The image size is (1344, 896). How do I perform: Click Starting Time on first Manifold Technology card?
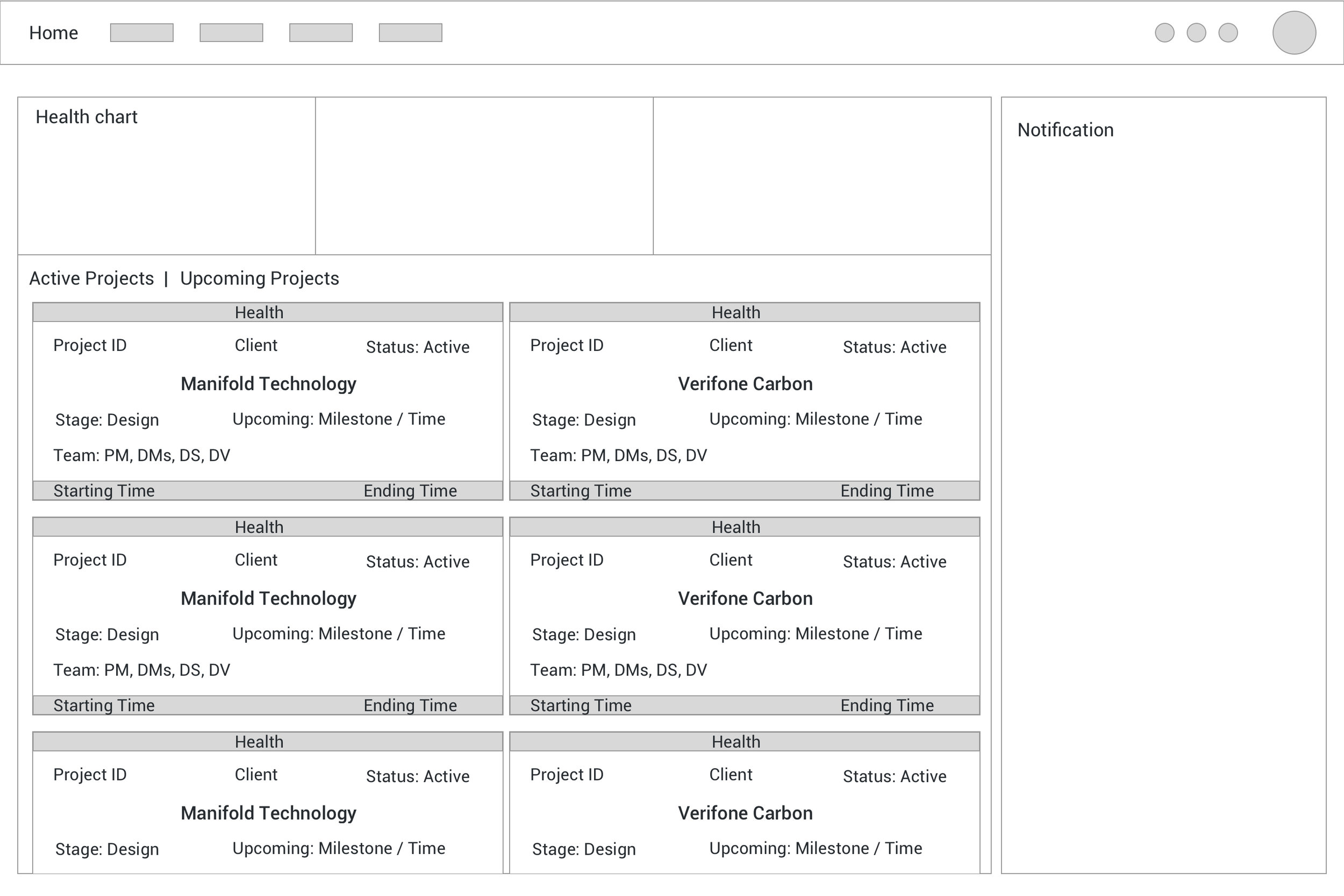(104, 491)
